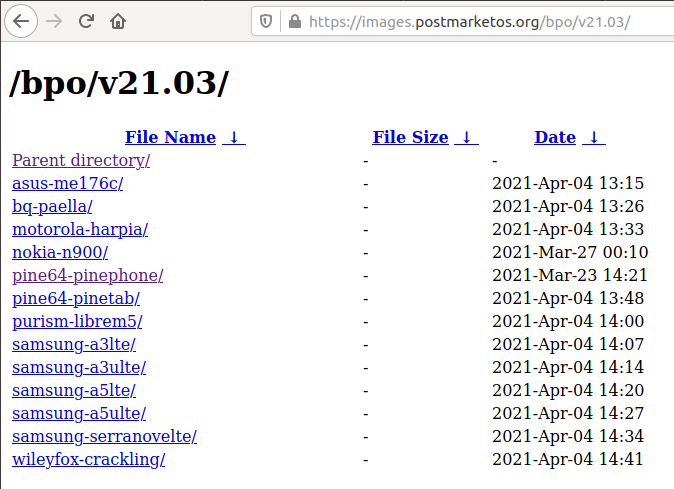Sort listing by File Size header
Image resolution: width=674 pixels, height=489 pixels.
click(410, 138)
